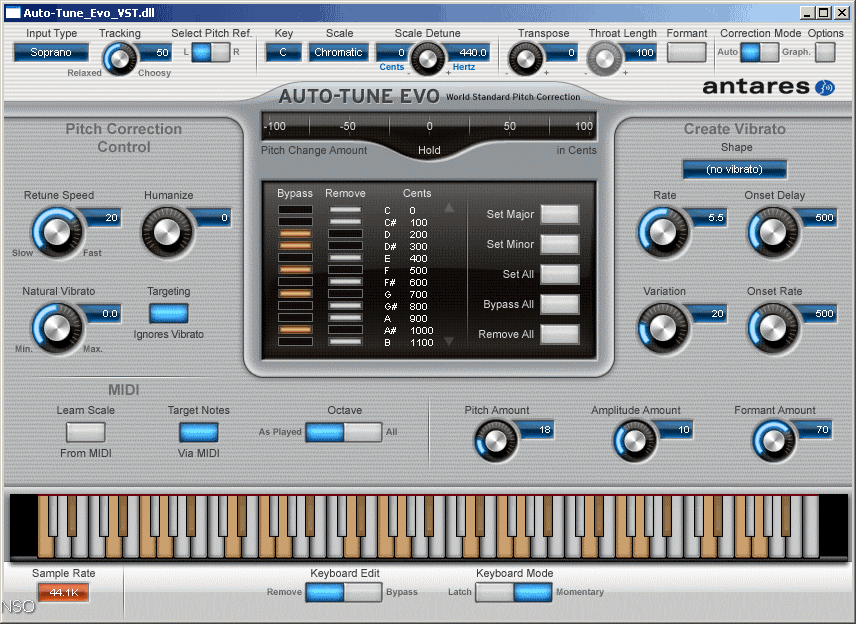Image resolution: width=856 pixels, height=624 pixels.
Task: Toggle Target Notes Via MIDI button
Action: coord(199,432)
